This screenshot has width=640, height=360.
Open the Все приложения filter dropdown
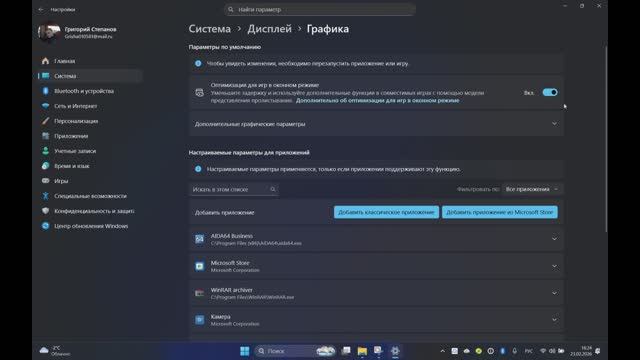(532, 189)
